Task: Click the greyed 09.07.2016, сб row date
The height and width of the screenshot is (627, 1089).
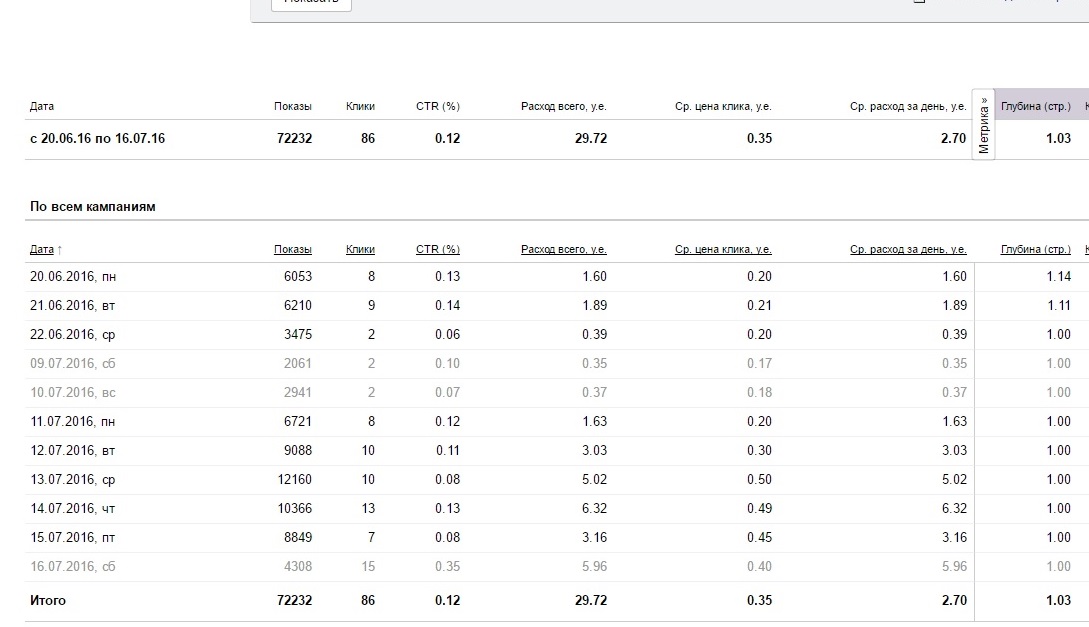Action: [x=66, y=364]
